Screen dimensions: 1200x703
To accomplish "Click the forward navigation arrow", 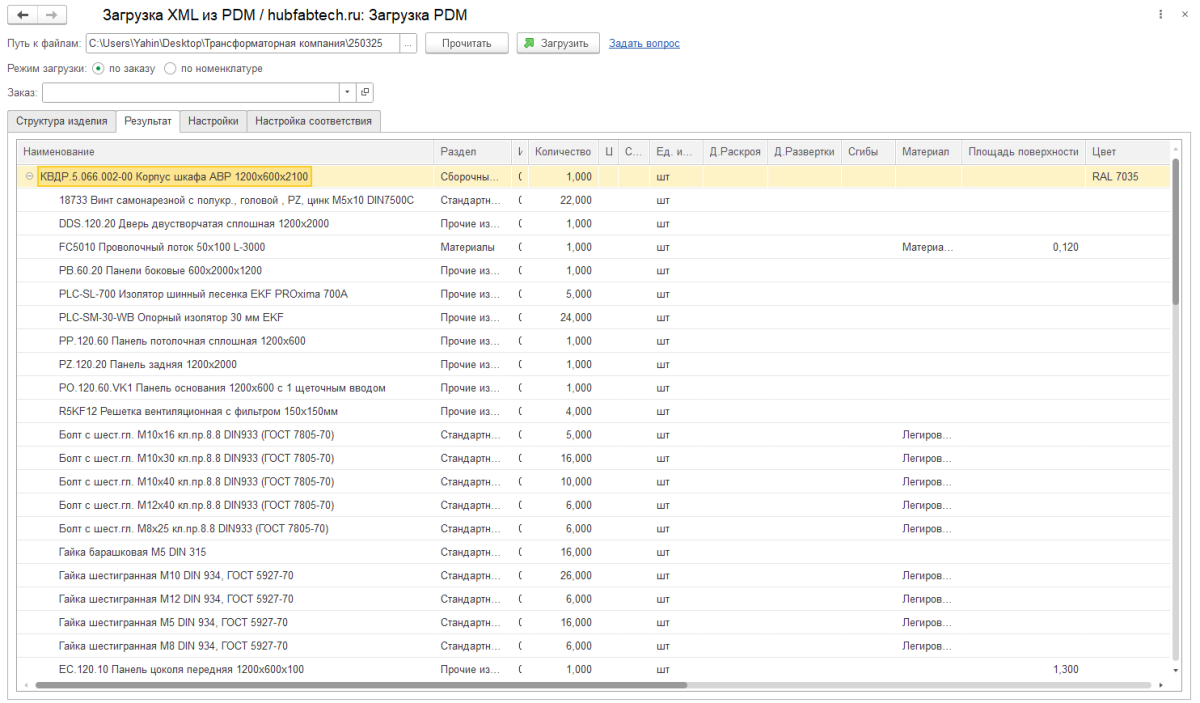I will (52, 16).
